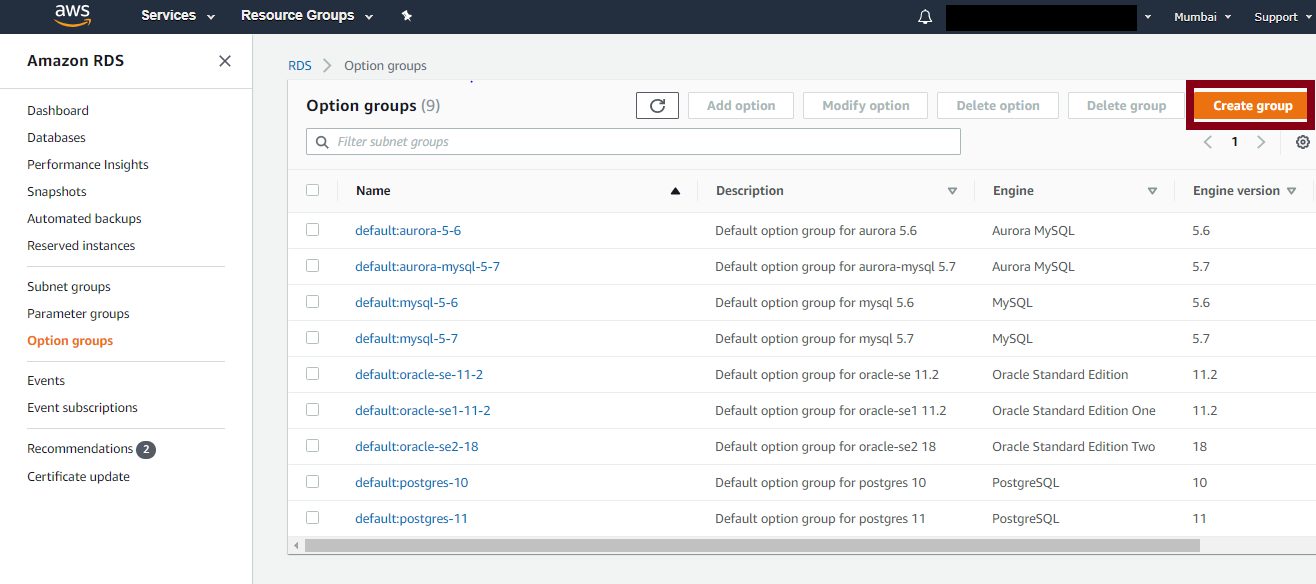Image resolution: width=1316 pixels, height=584 pixels.
Task: Expand the Services dropdown menu
Action: pyautogui.click(x=178, y=16)
